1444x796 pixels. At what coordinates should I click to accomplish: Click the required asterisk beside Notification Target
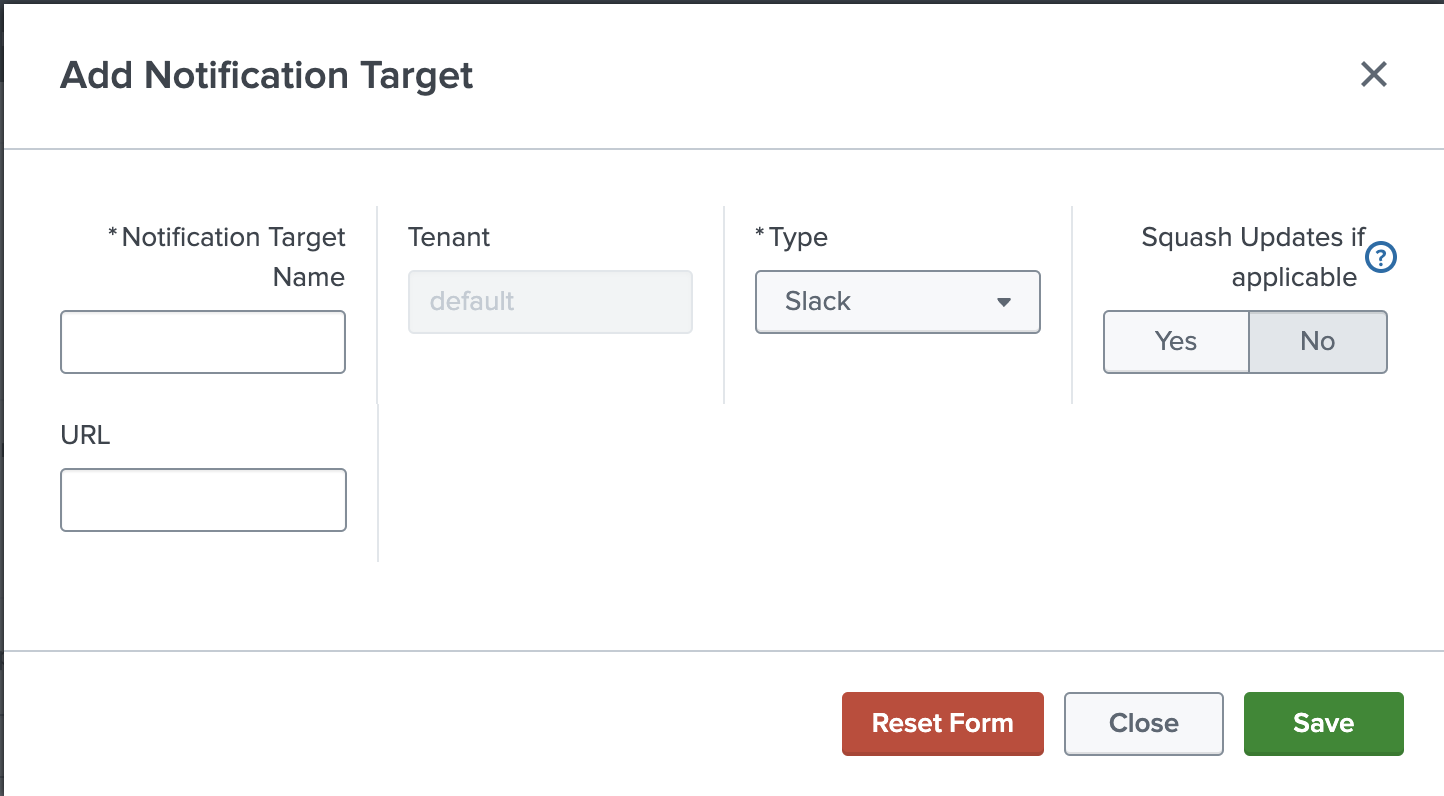113,235
